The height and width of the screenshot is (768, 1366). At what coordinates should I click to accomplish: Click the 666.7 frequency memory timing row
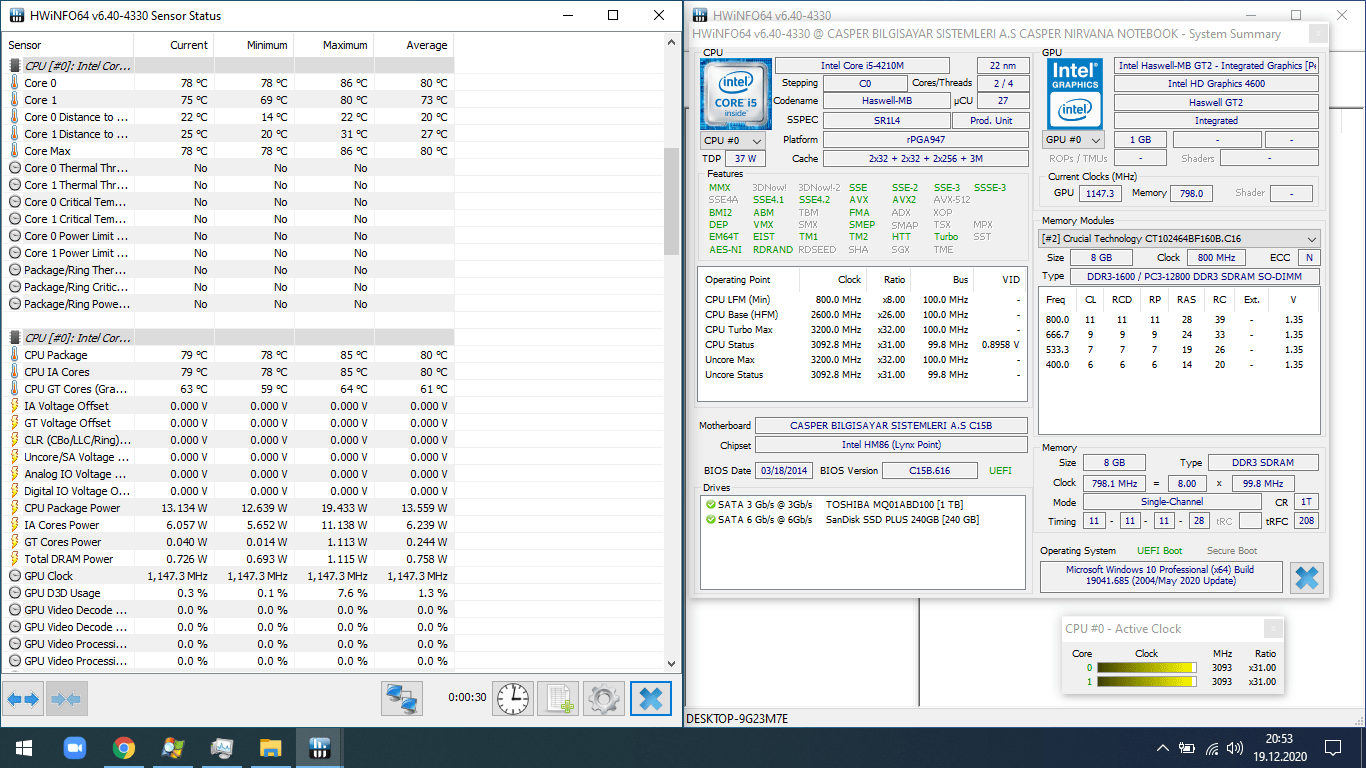click(1179, 335)
